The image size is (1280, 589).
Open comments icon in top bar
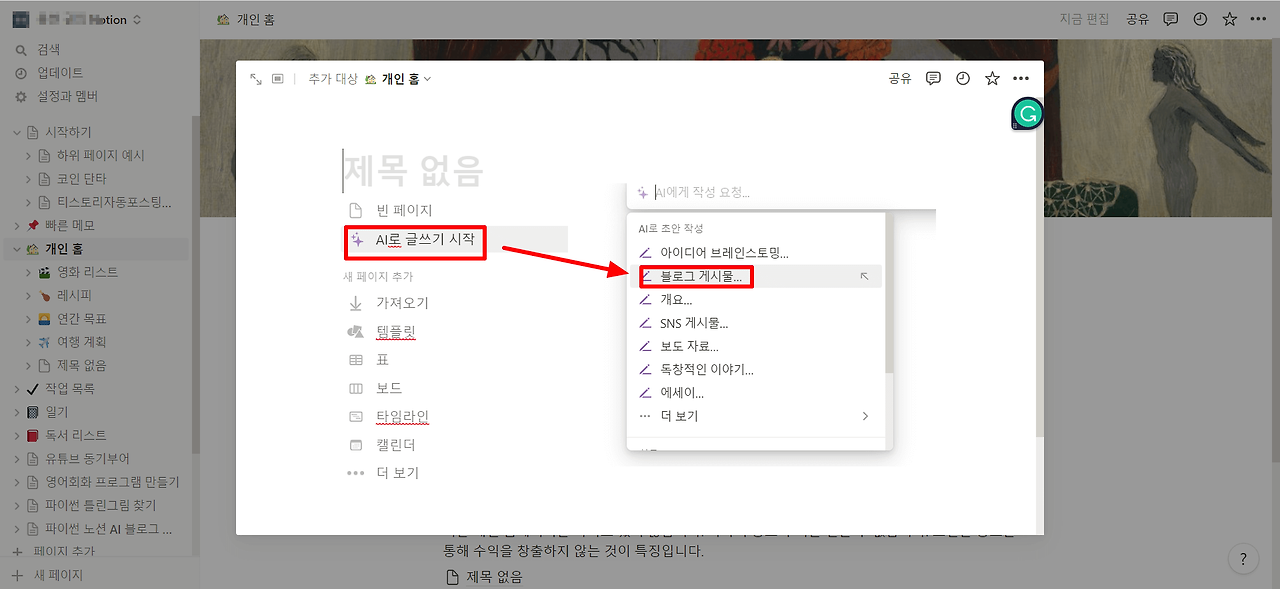pos(1171,19)
